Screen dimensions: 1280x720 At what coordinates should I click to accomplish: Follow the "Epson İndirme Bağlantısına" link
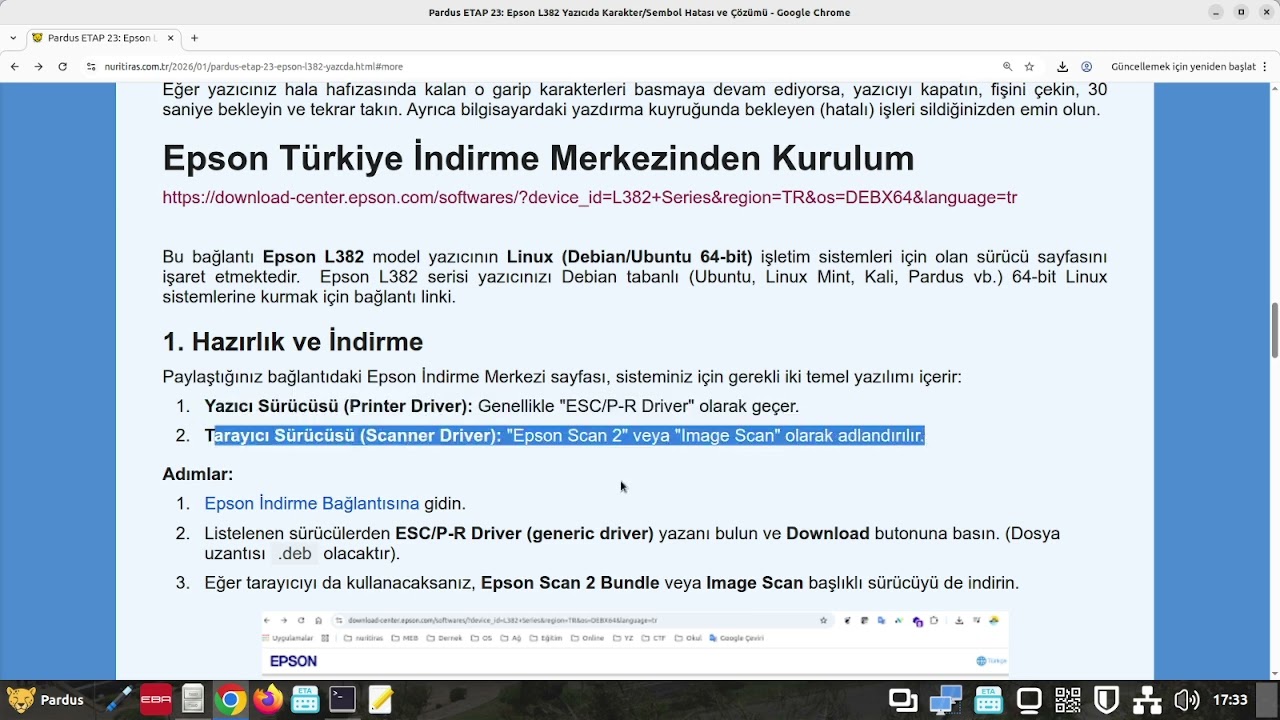[312, 503]
